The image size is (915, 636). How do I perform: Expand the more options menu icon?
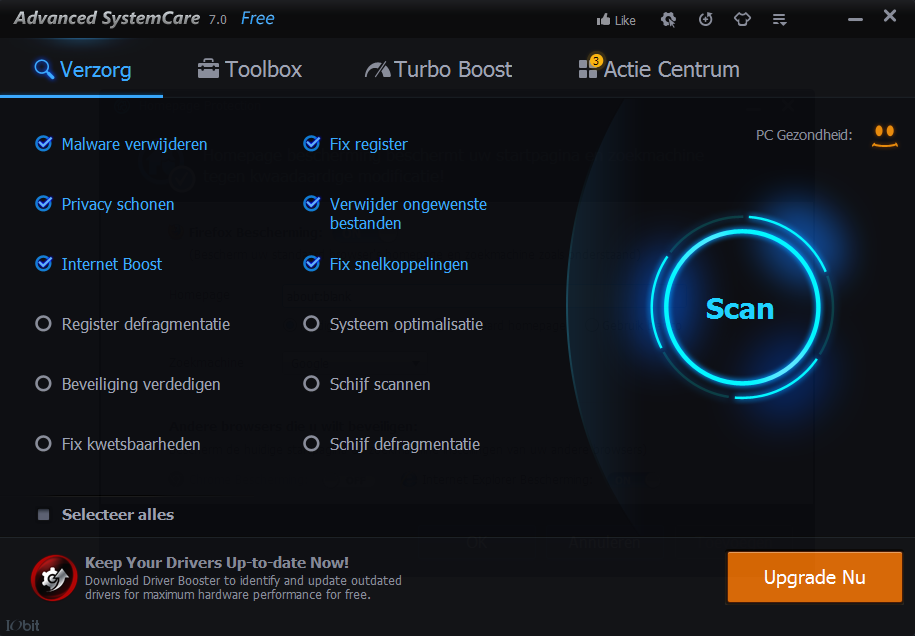780,19
